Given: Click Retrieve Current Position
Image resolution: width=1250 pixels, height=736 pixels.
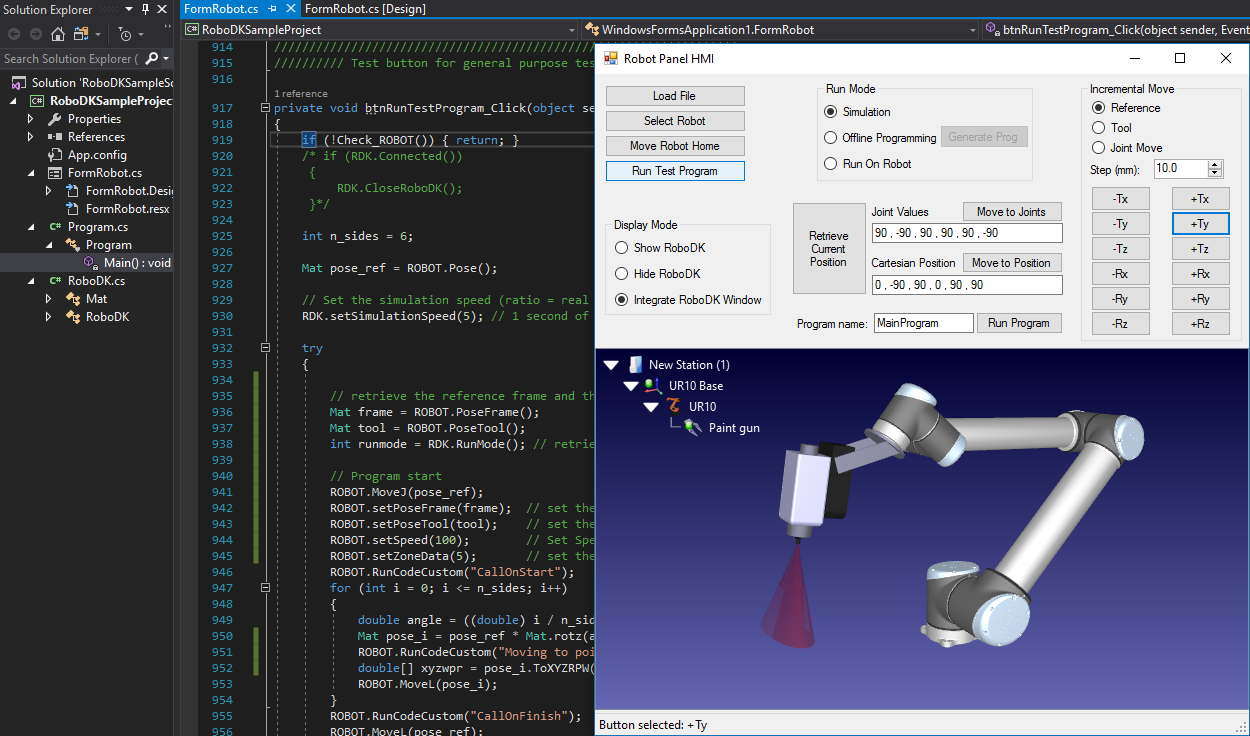Looking at the screenshot, I should click(x=829, y=249).
